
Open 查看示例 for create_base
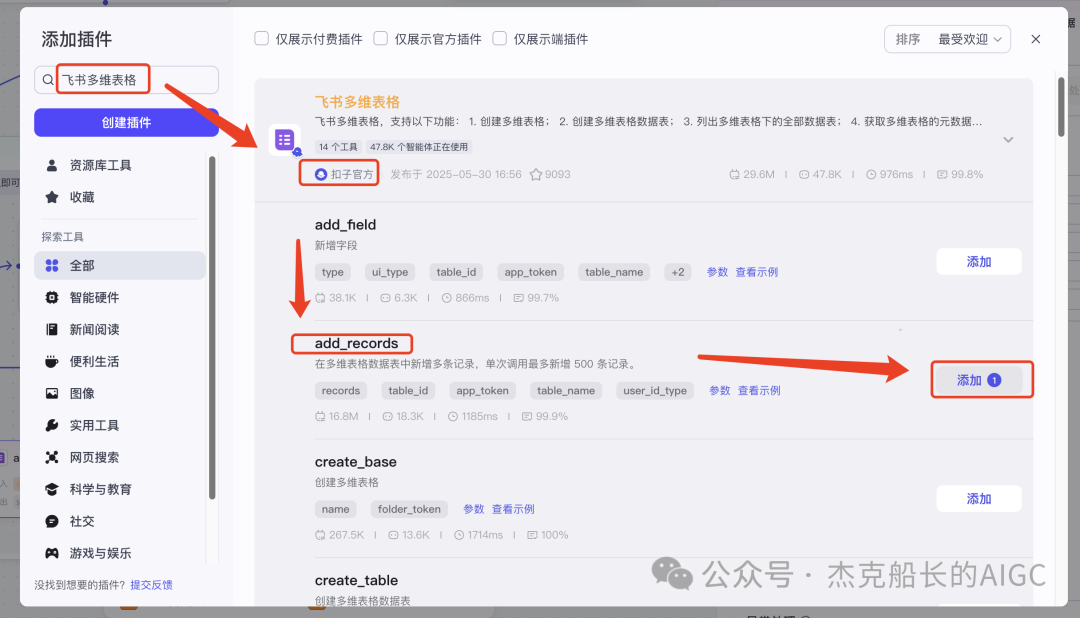pos(513,509)
